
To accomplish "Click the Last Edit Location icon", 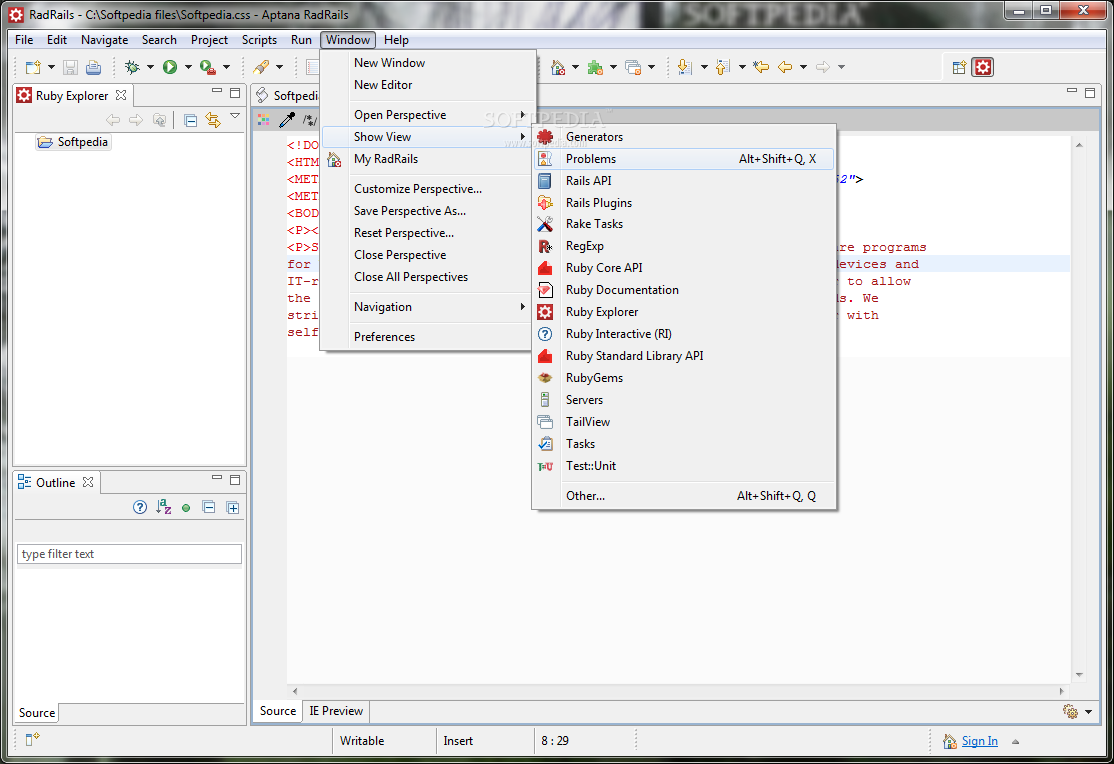I will 761,67.
